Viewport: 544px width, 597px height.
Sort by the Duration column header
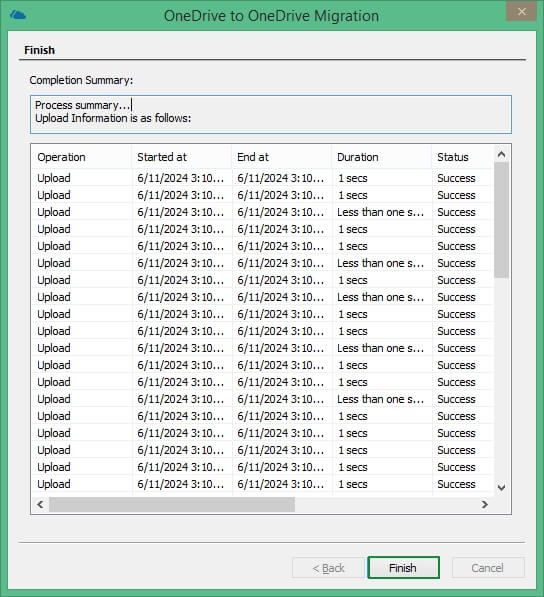[x=381, y=157]
